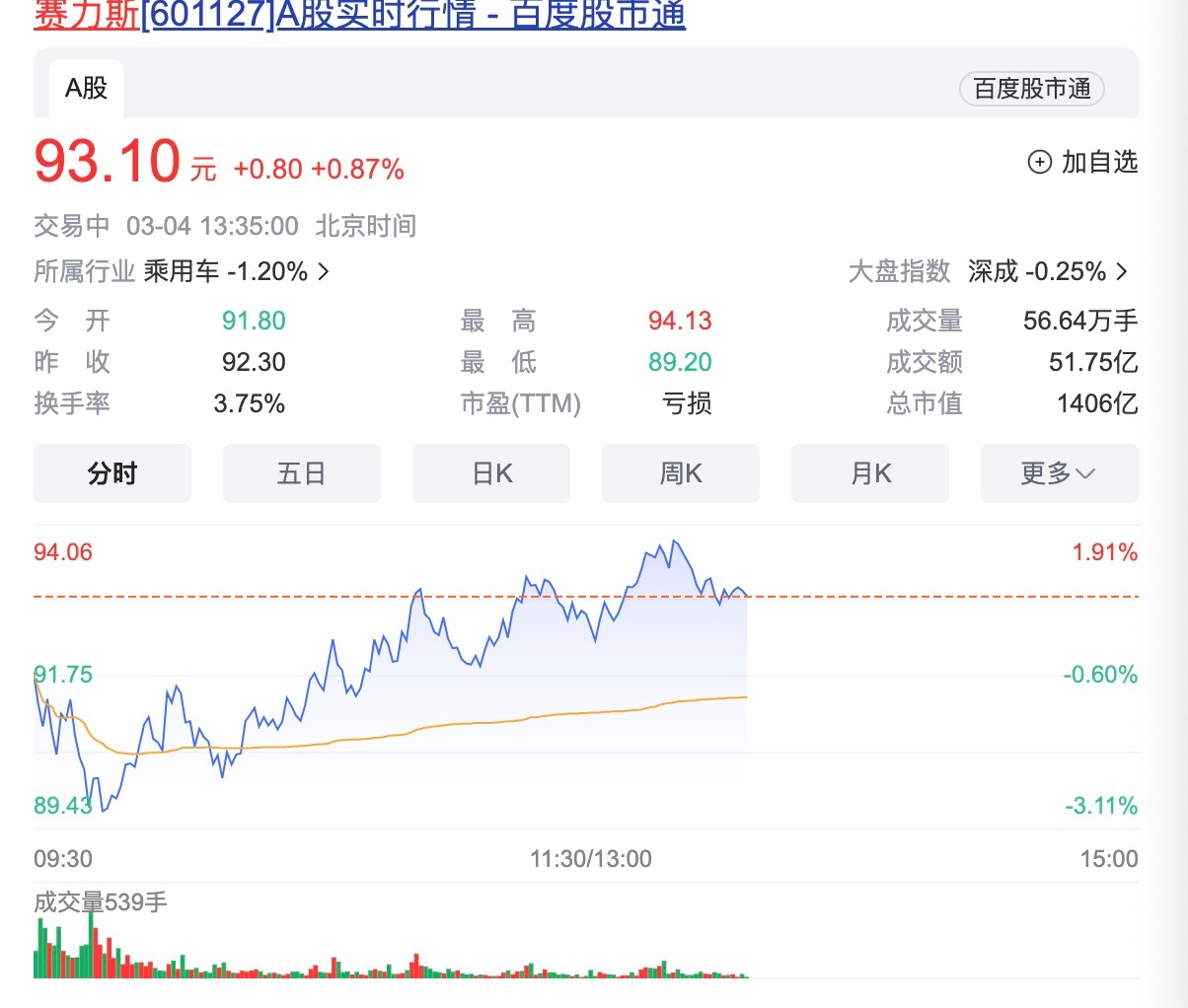Click the blue price line peak on the chart

click(674, 540)
